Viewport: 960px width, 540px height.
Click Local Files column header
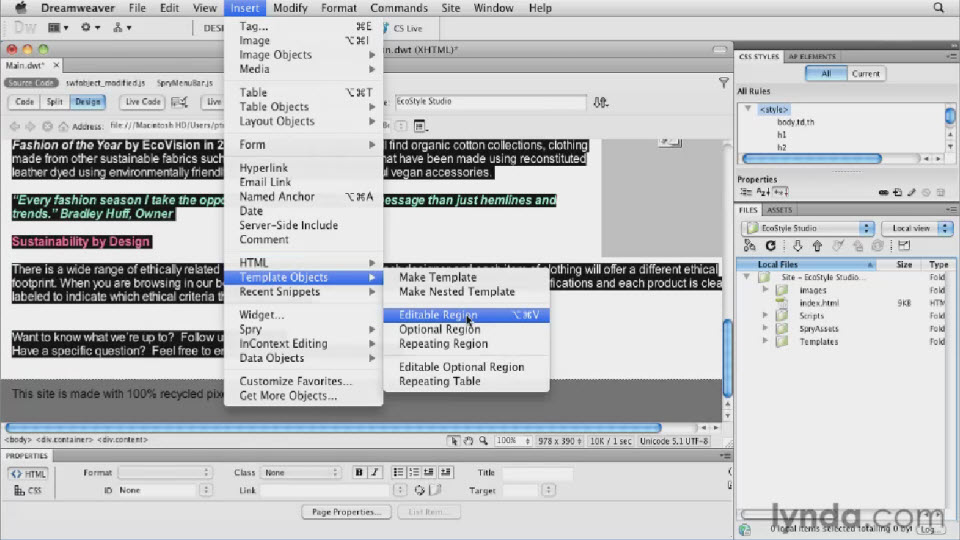(x=806, y=264)
